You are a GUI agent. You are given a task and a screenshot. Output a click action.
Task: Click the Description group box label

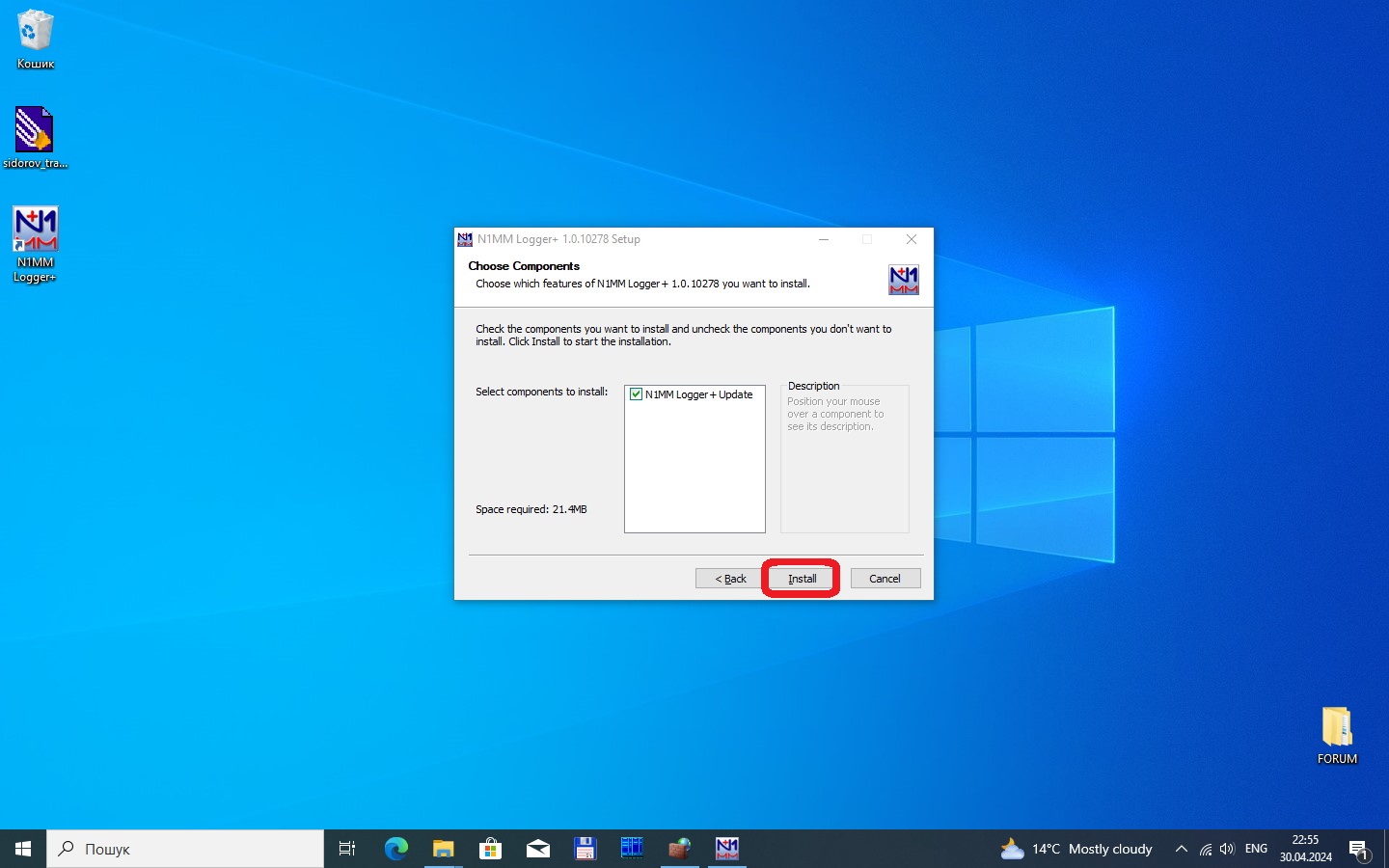(813, 386)
